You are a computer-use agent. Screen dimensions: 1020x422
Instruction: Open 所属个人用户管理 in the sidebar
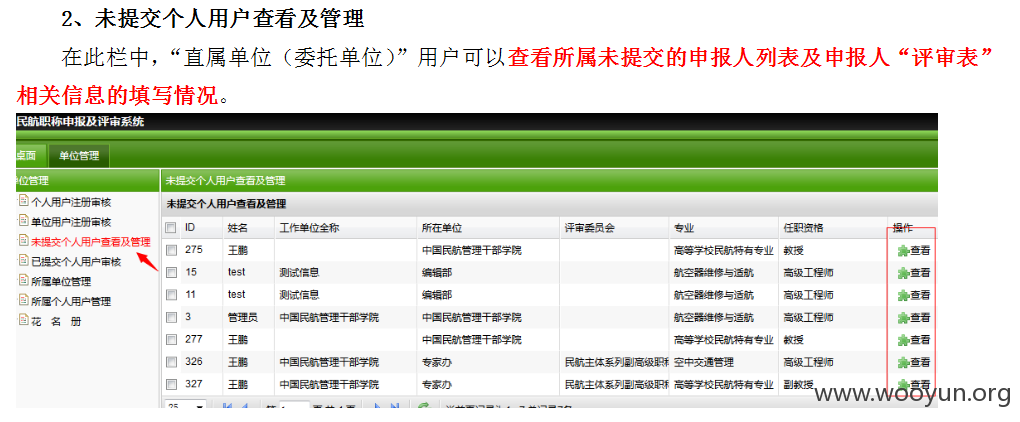click(70, 302)
